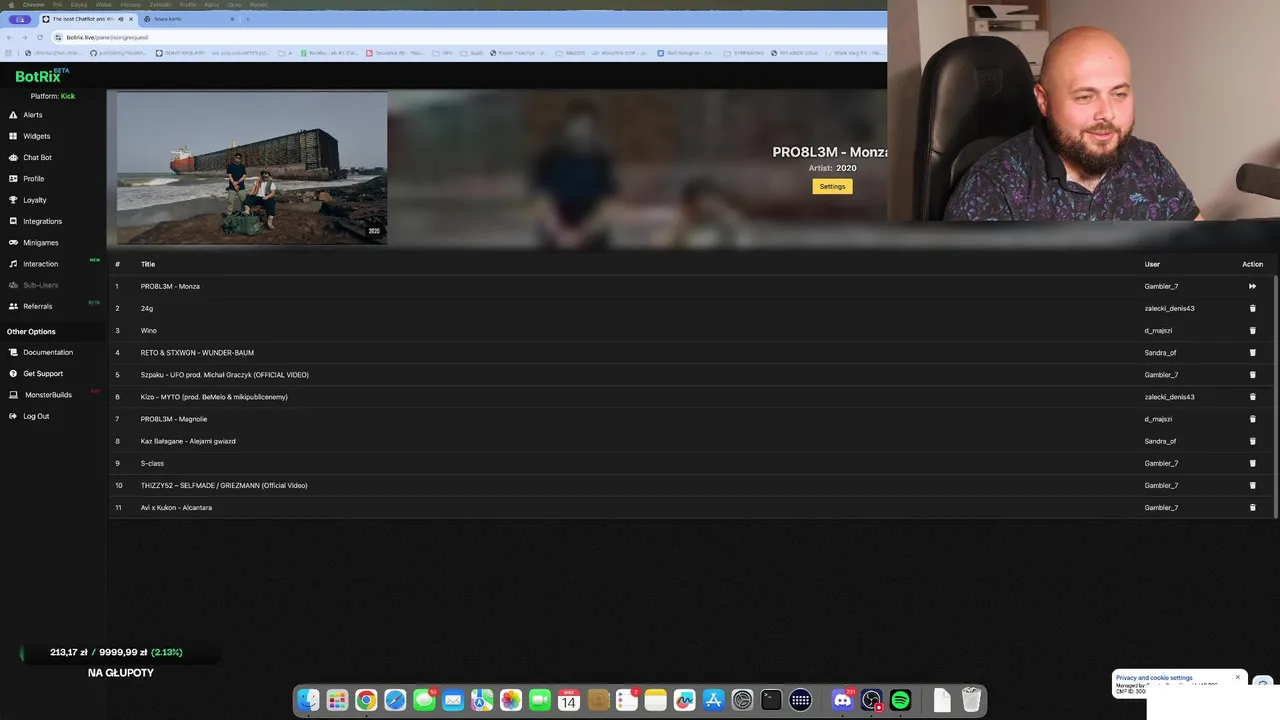Open Spotify from the Dock
The width and height of the screenshot is (1280, 720).
pos(900,700)
